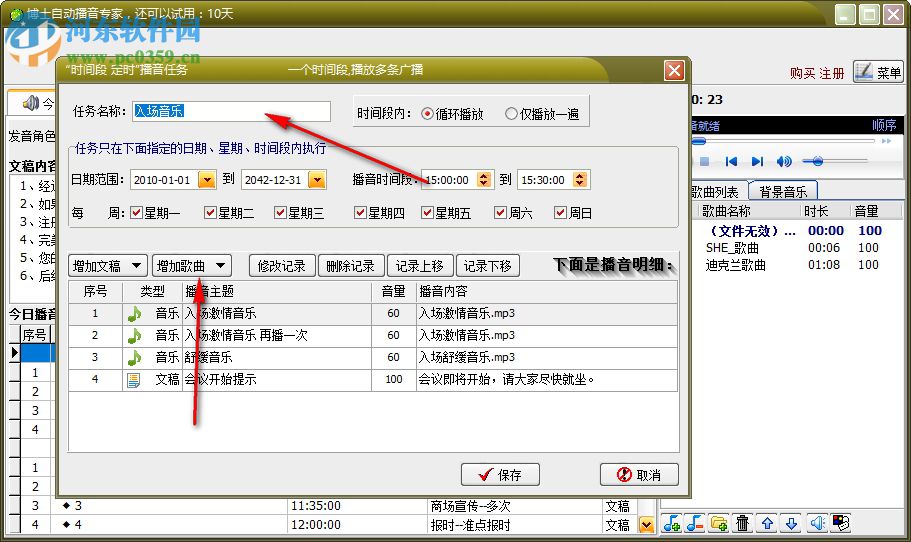Click the 报时--准点报时 schedule entry

point(471,525)
